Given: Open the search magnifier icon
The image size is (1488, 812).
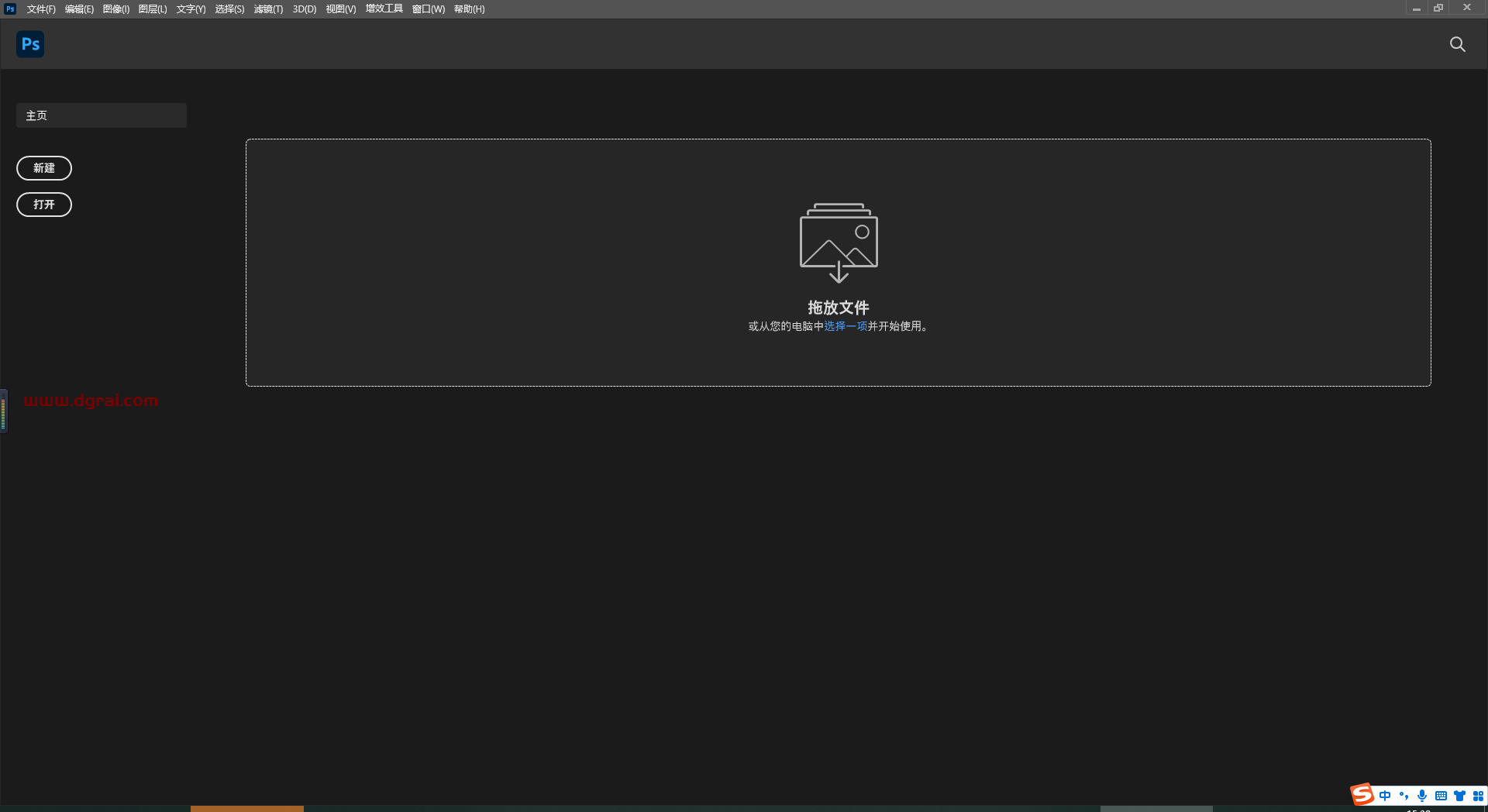Looking at the screenshot, I should [1457, 44].
